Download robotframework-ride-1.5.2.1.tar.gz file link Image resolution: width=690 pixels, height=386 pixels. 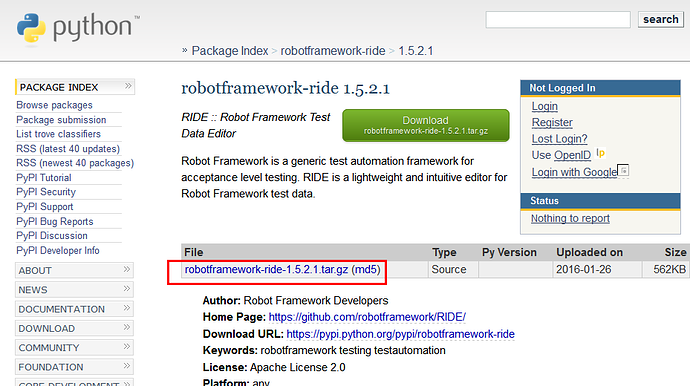pyautogui.click(x=266, y=269)
